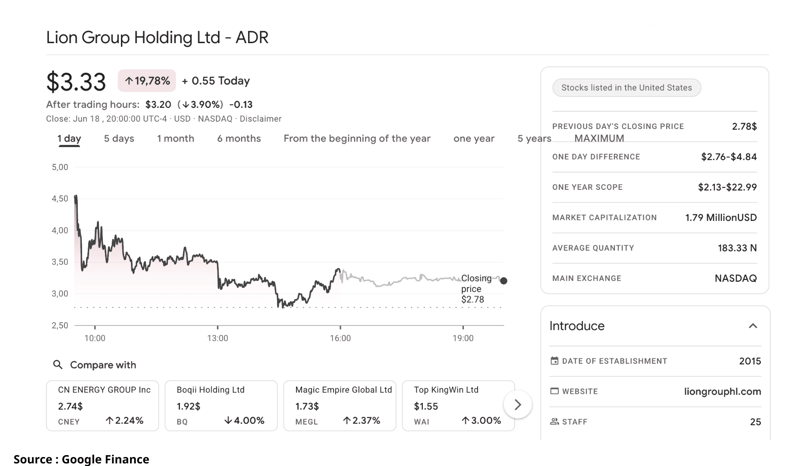The width and height of the screenshot is (812, 466).
Task: Click the average quantity 183.33 N value
Action: 737,248
